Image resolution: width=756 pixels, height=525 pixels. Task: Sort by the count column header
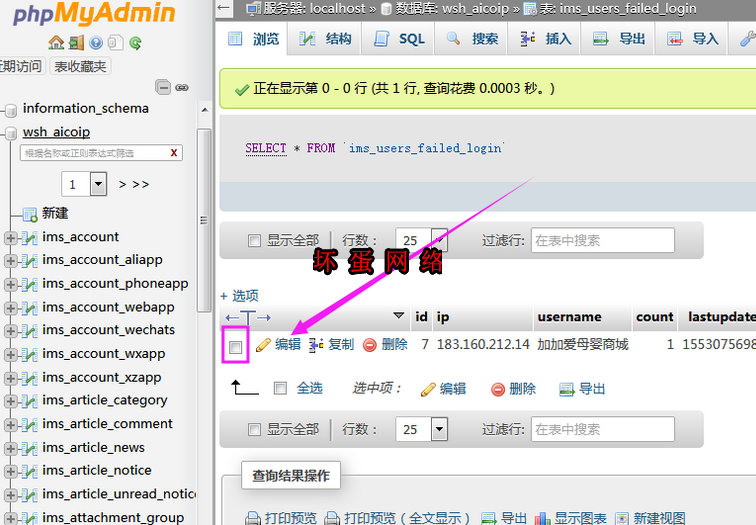654,317
